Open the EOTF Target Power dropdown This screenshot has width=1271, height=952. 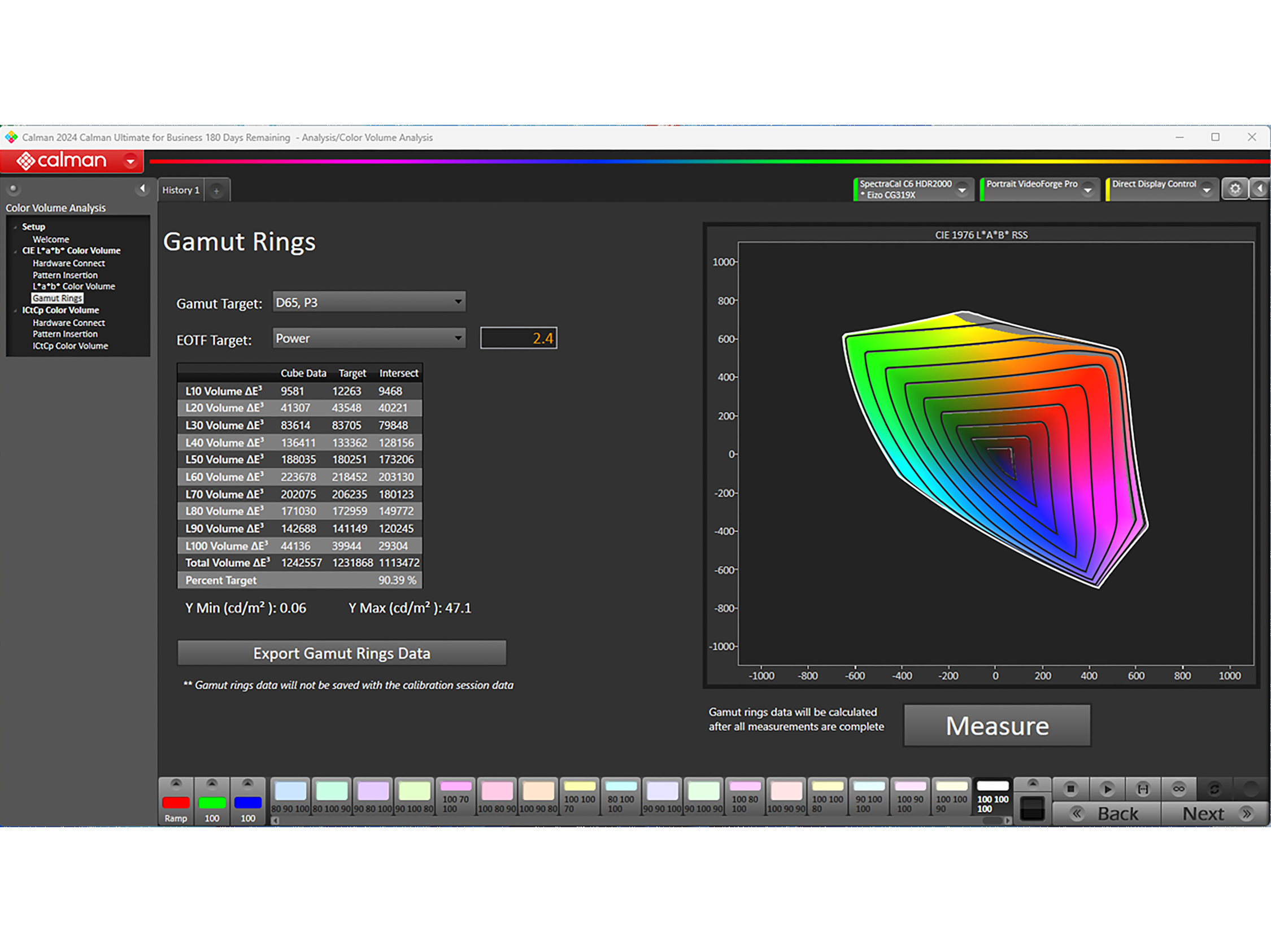coord(369,338)
